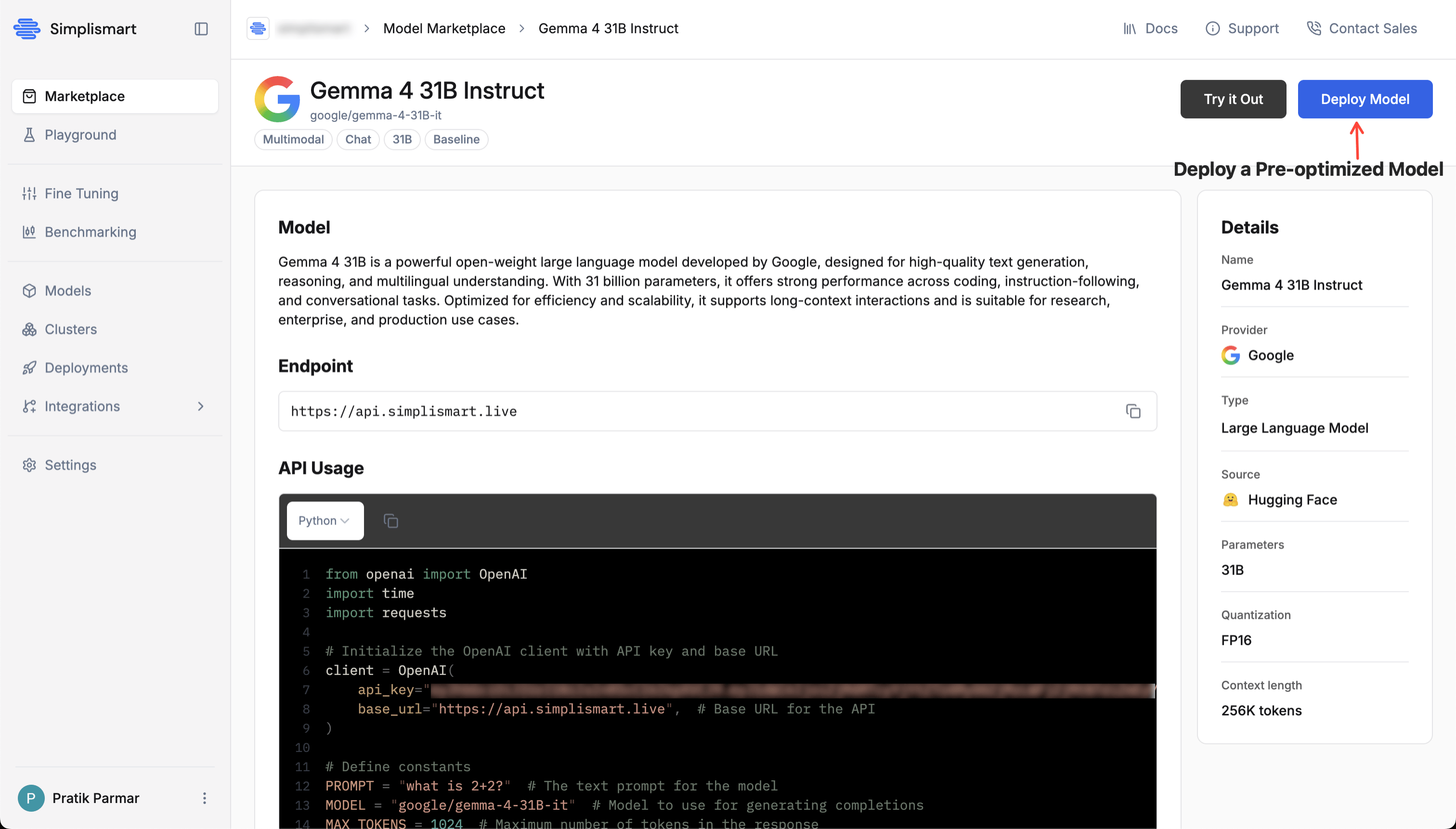Select the google/gemma-4-31B-it model ID text
Image resolution: width=1456 pixels, height=829 pixels.
pos(375,115)
